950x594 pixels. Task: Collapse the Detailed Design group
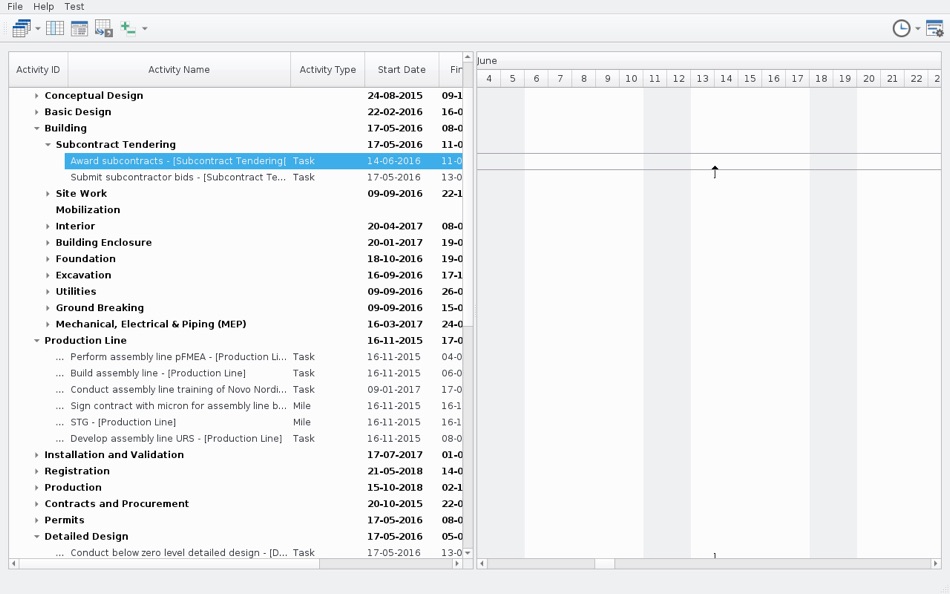[36, 536]
